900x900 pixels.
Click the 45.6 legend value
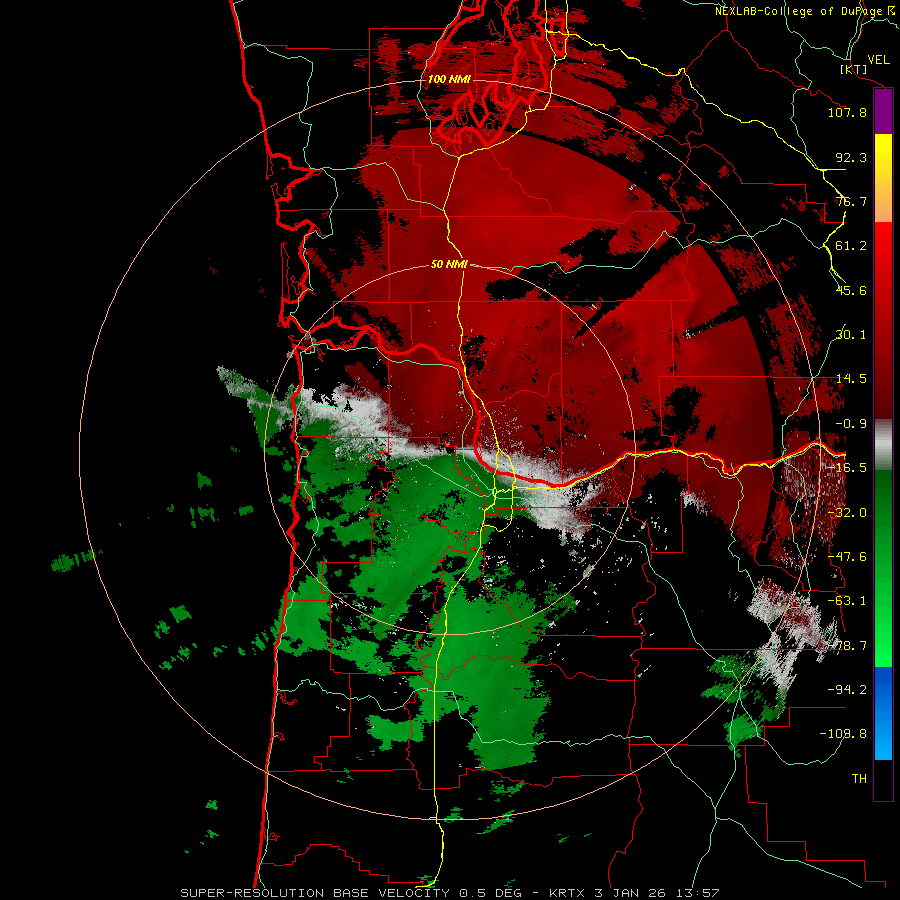851,290
